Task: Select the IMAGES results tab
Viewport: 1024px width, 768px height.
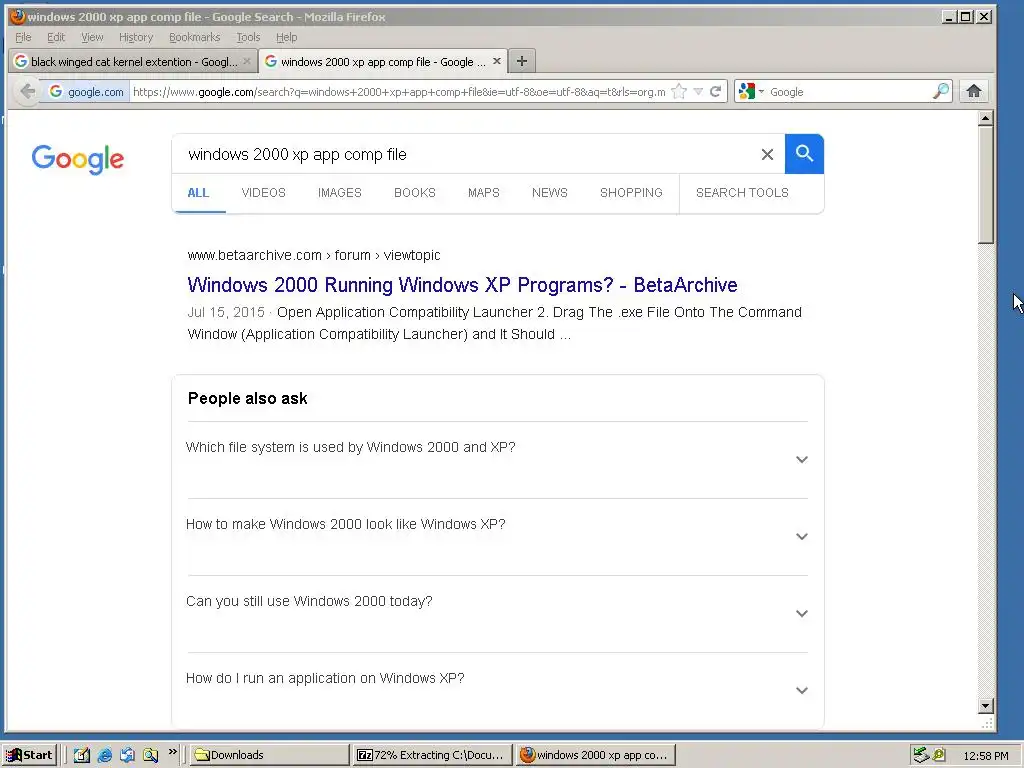Action: click(340, 193)
